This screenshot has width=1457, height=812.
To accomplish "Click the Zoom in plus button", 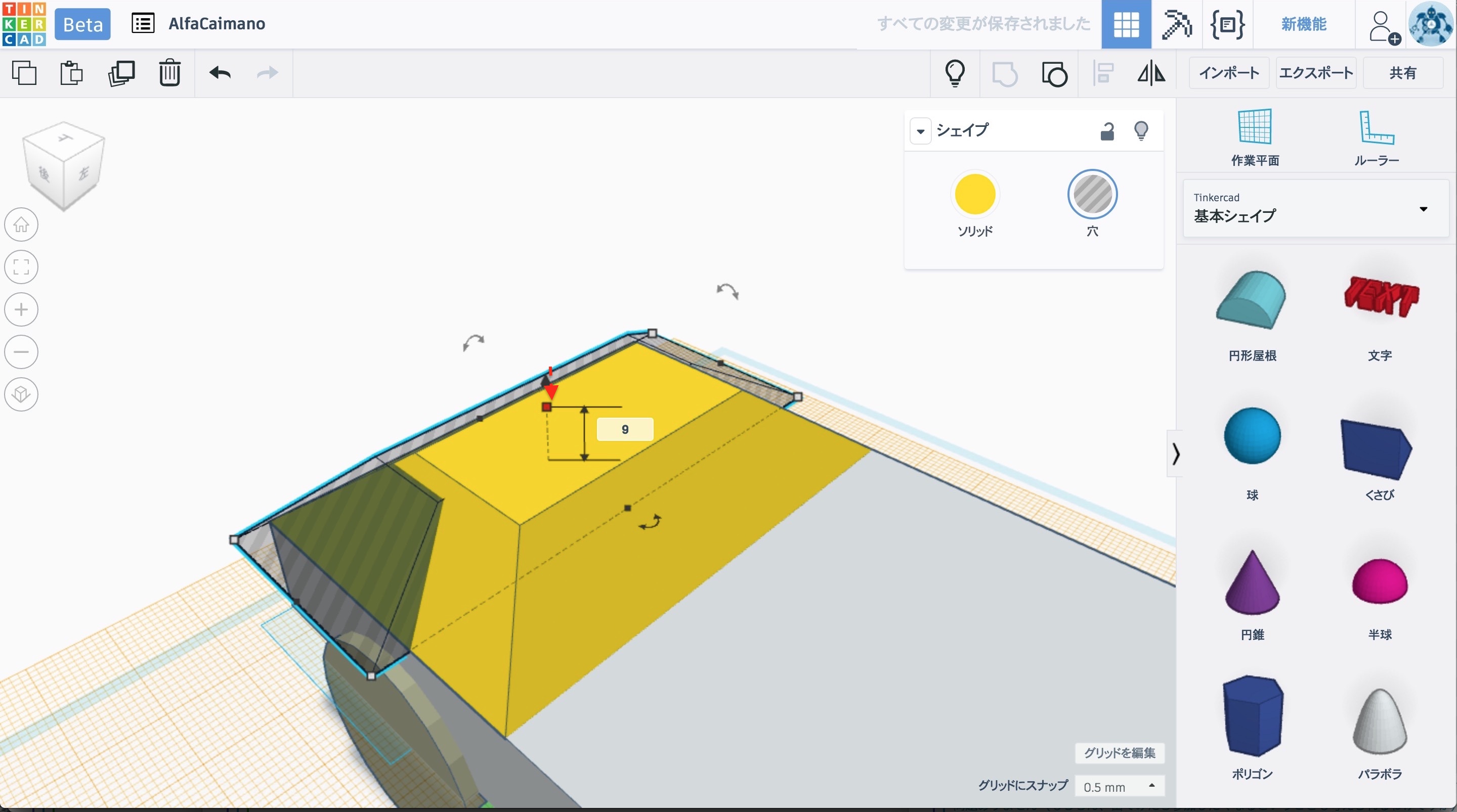I will (21, 310).
